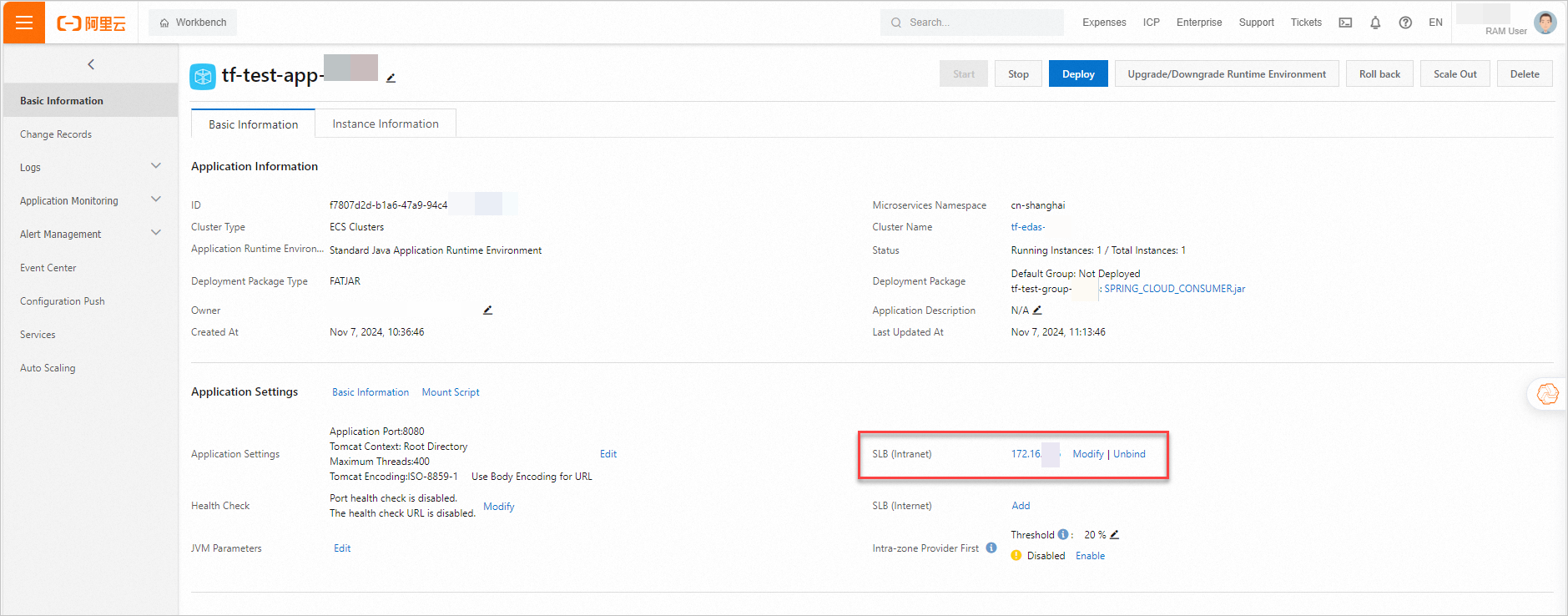1568x616 pixels.
Task: Click the Intra-zone Provider First info icon
Action: (x=991, y=548)
